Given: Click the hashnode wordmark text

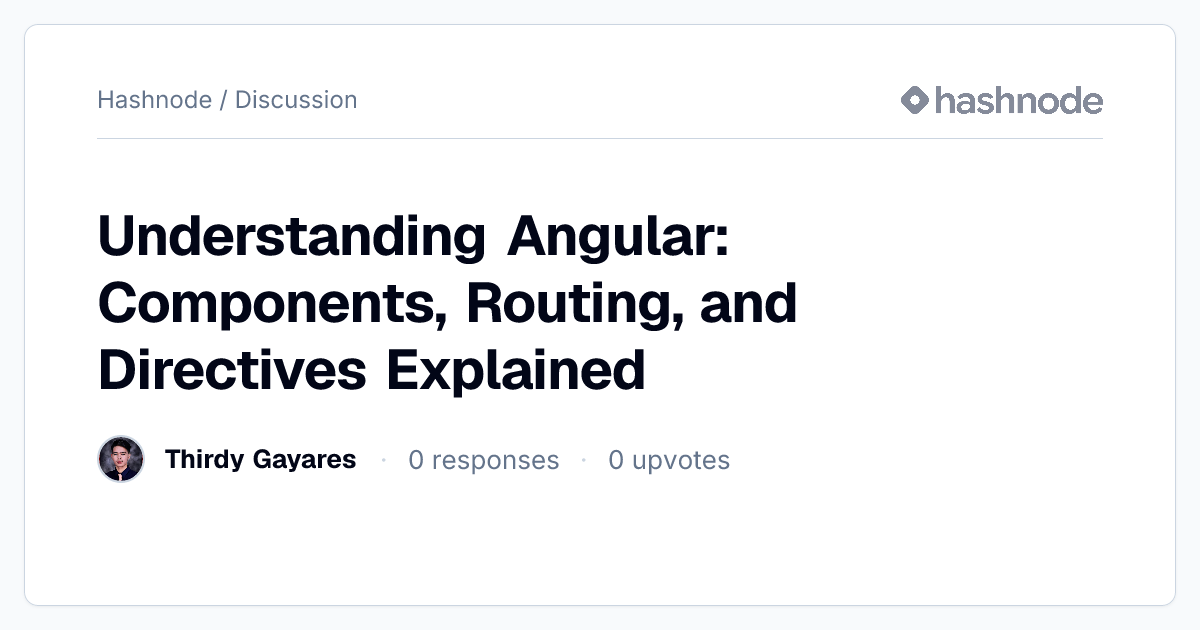Looking at the screenshot, I should click(x=1019, y=100).
